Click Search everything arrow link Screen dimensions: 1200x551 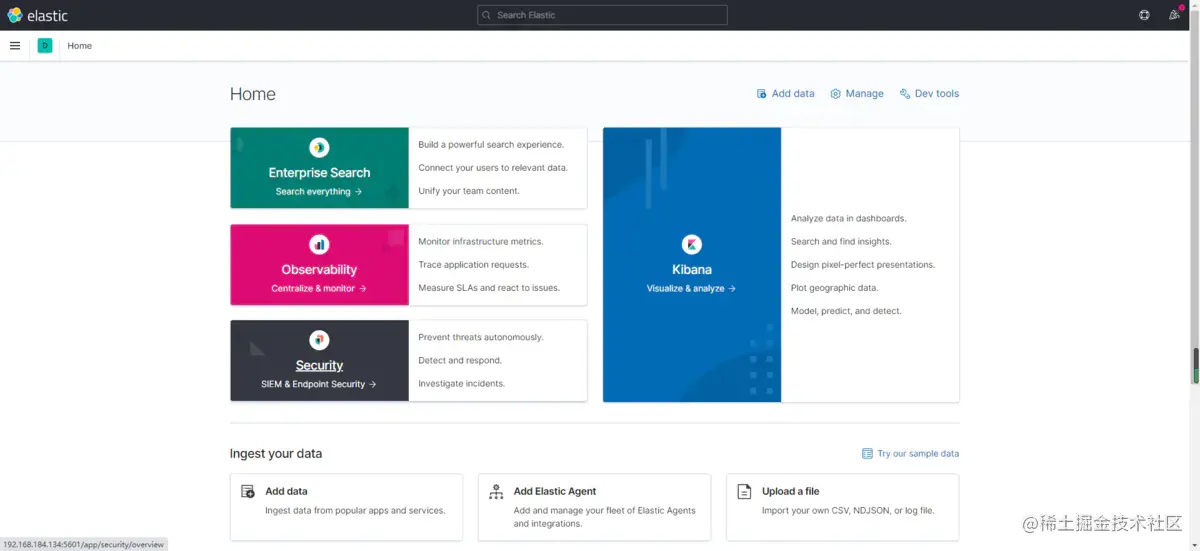pyautogui.click(x=319, y=191)
